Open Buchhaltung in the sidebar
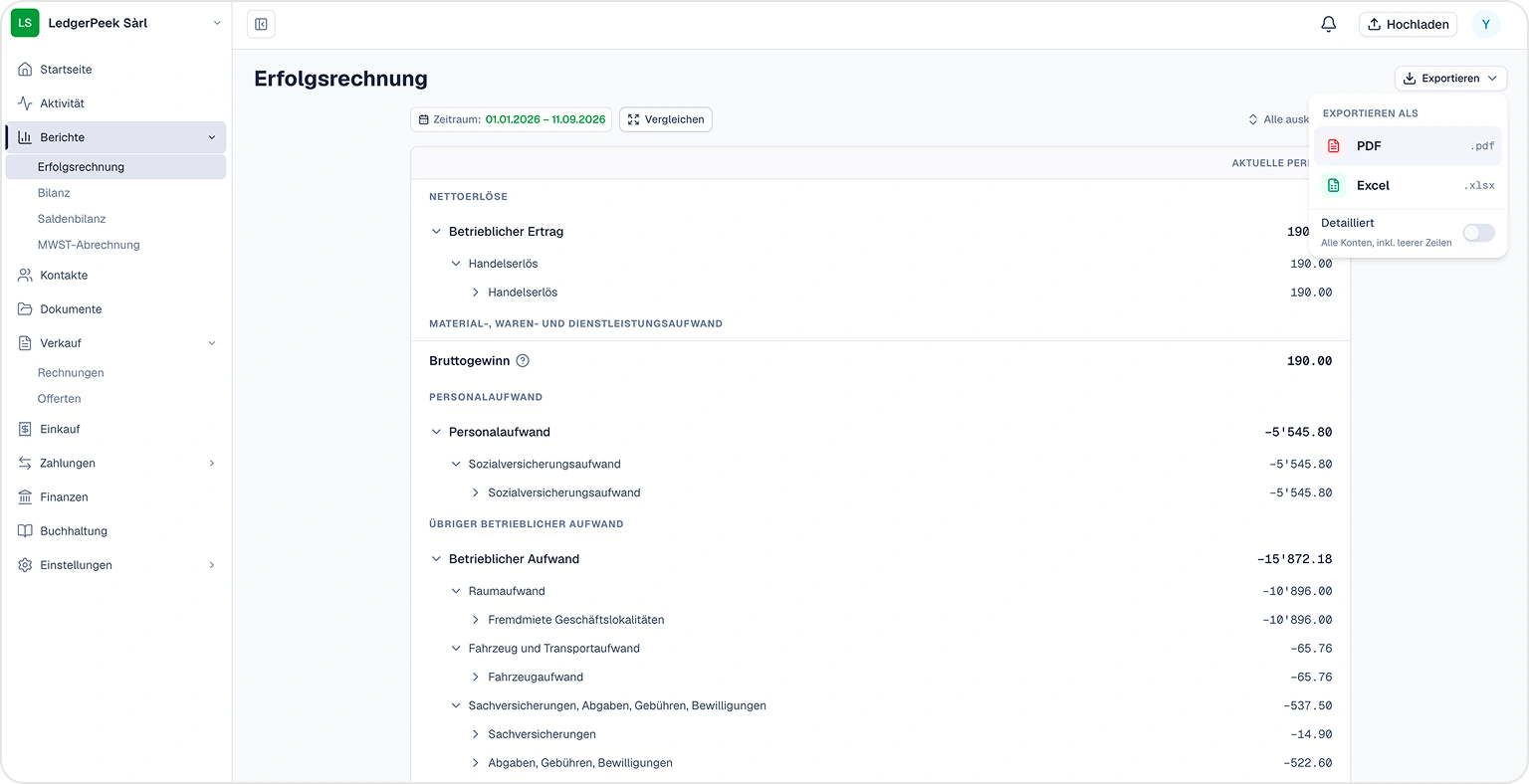 coord(115,531)
